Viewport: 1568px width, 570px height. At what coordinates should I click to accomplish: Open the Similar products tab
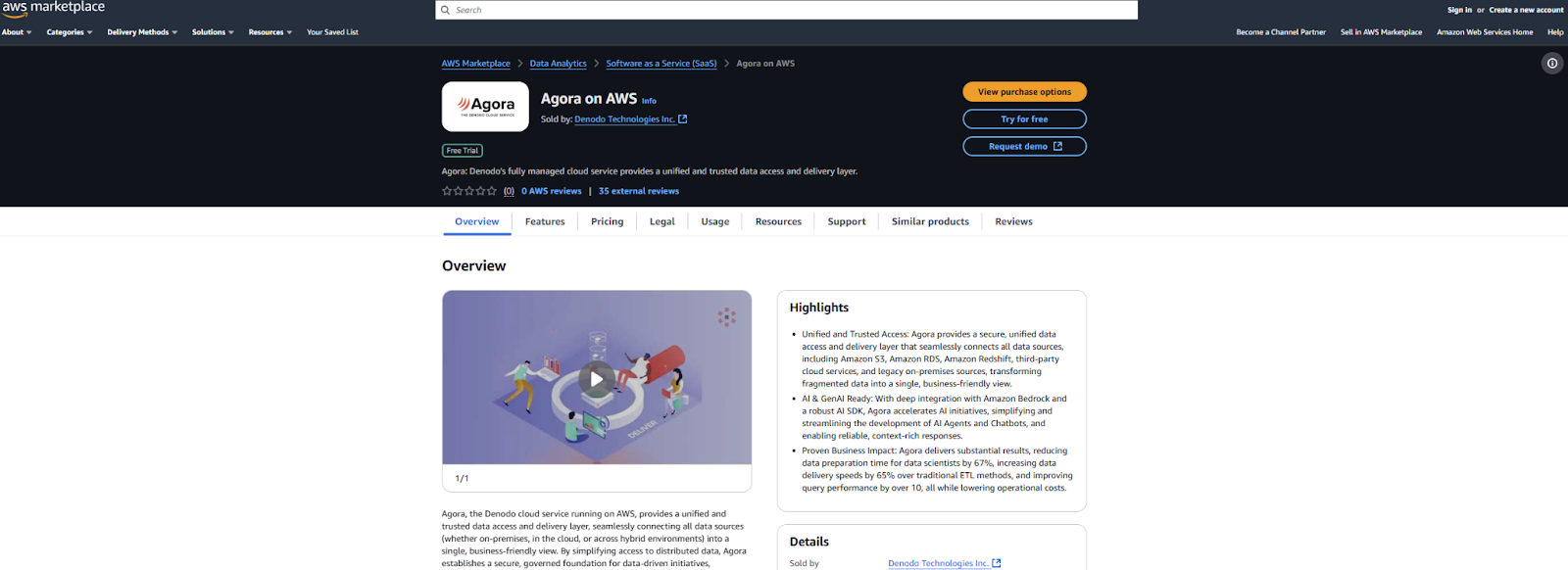(x=930, y=222)
